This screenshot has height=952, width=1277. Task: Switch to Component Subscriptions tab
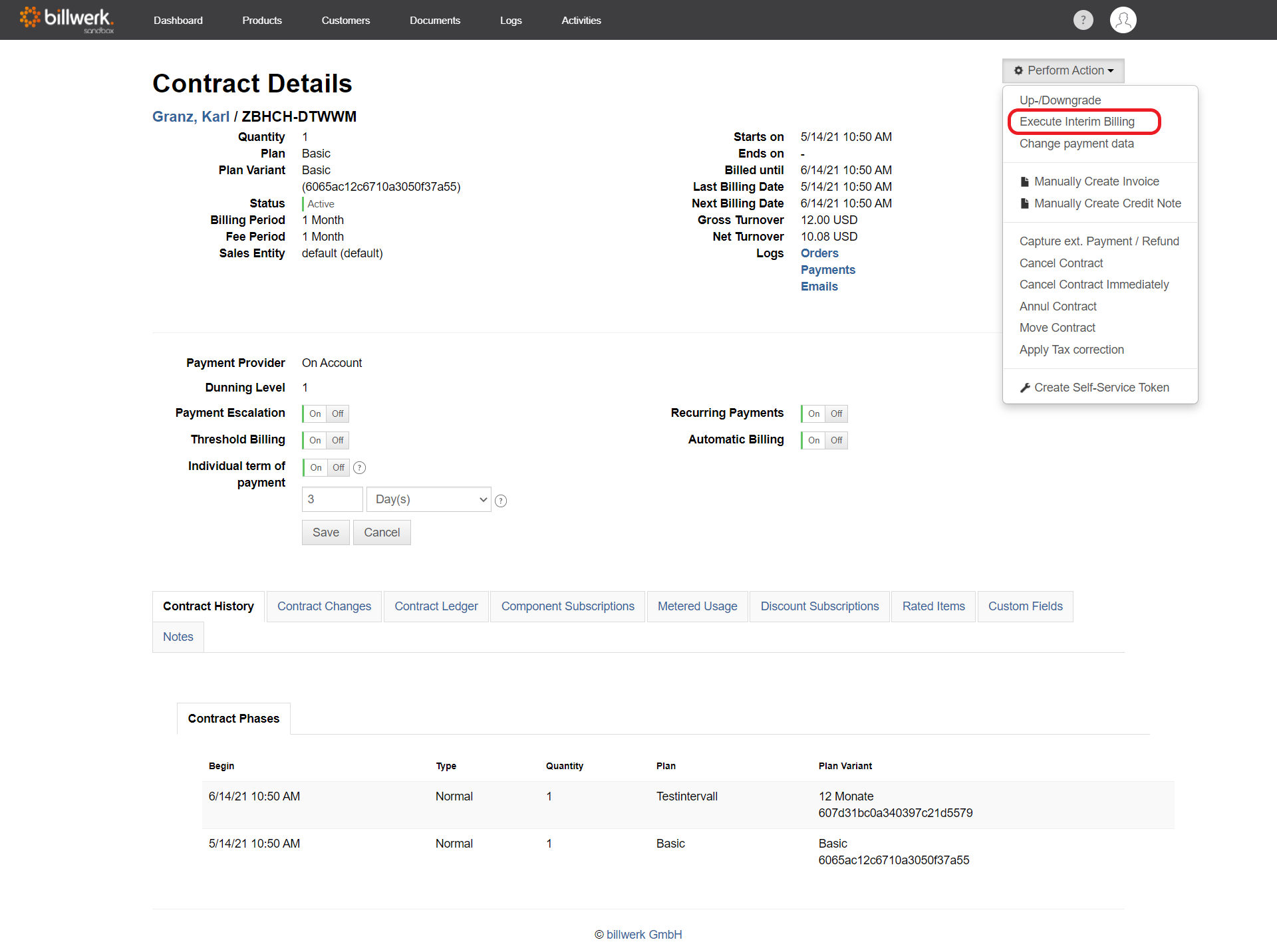568,606
